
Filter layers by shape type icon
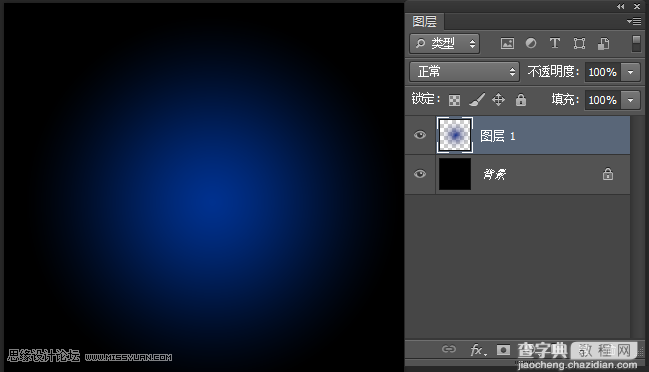[x=579, y=43]
